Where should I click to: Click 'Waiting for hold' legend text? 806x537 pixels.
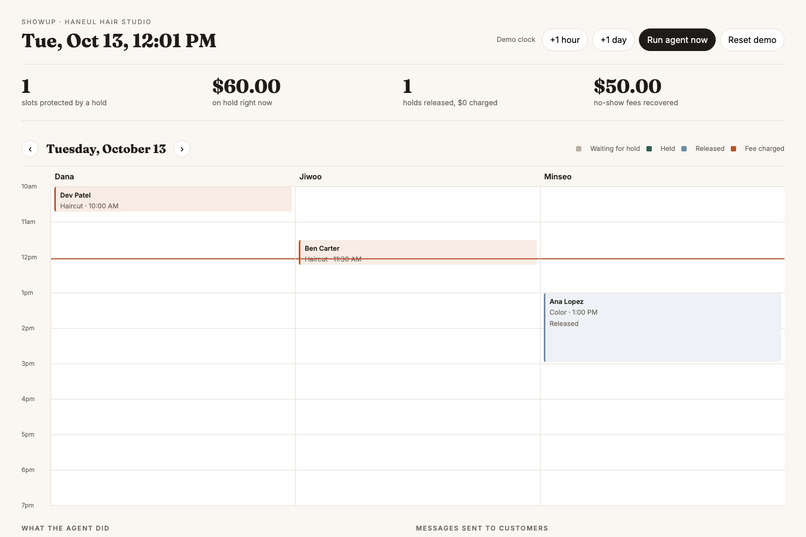[x=615, y=149]
